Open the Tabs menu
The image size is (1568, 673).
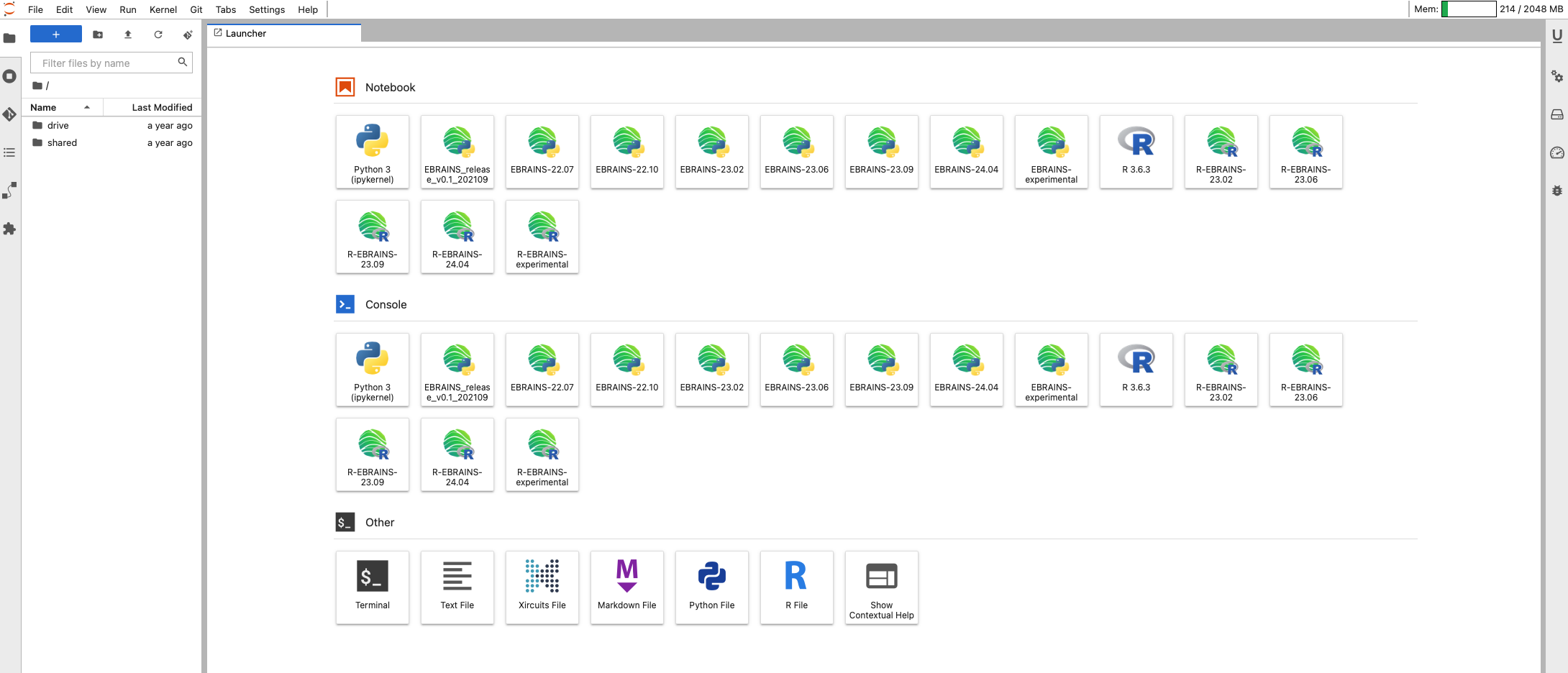pyautogui.click(x=226, y=9)
